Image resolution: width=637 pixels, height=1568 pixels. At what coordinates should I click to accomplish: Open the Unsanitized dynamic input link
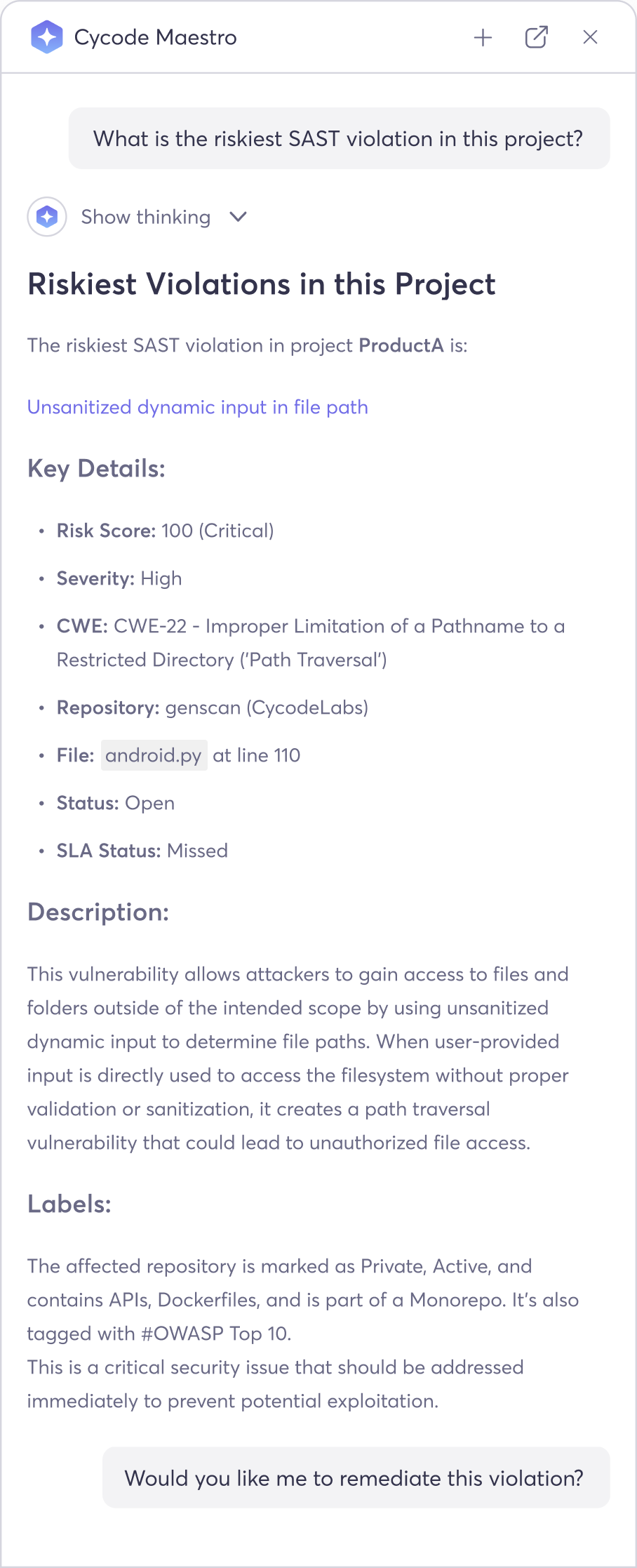point(197,407)
